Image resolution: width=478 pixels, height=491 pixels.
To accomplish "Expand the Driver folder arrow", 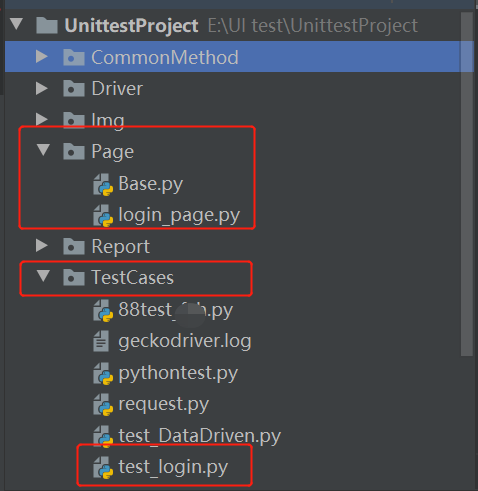I will (41, 88).
